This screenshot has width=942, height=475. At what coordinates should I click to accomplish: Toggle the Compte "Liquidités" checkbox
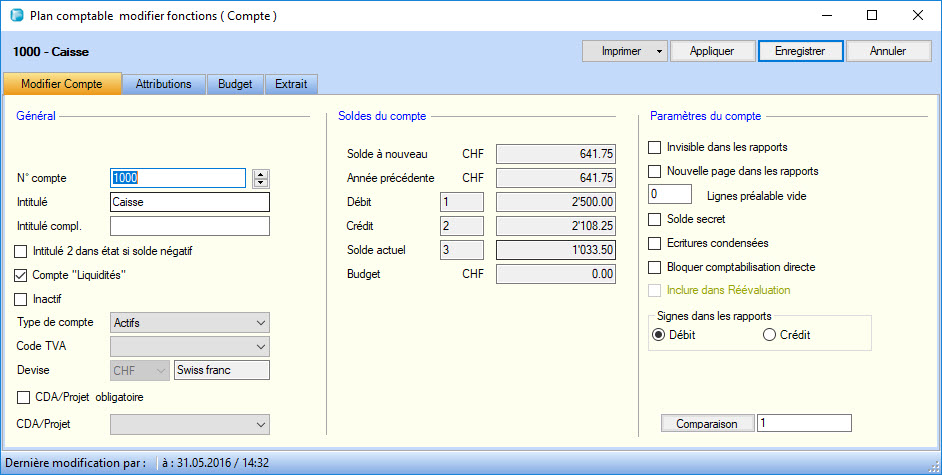[21, 275]
